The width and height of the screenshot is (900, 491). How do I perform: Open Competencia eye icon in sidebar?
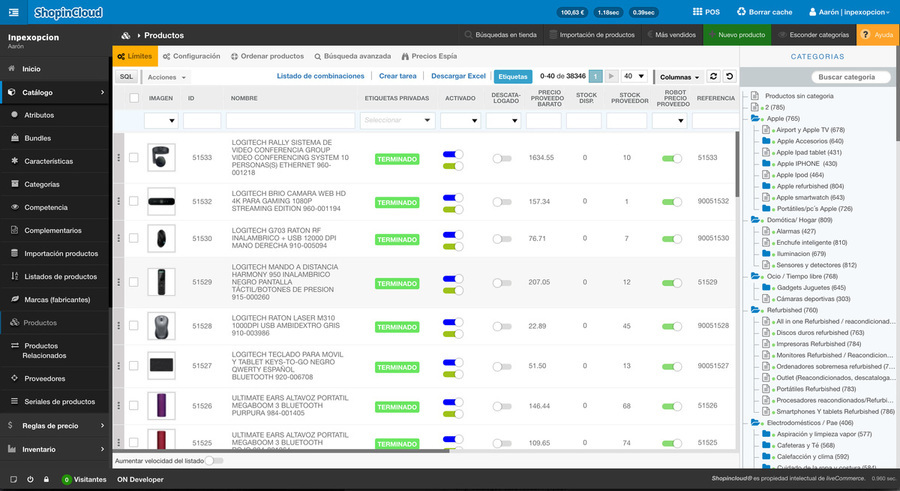click(x=15, y=207)
